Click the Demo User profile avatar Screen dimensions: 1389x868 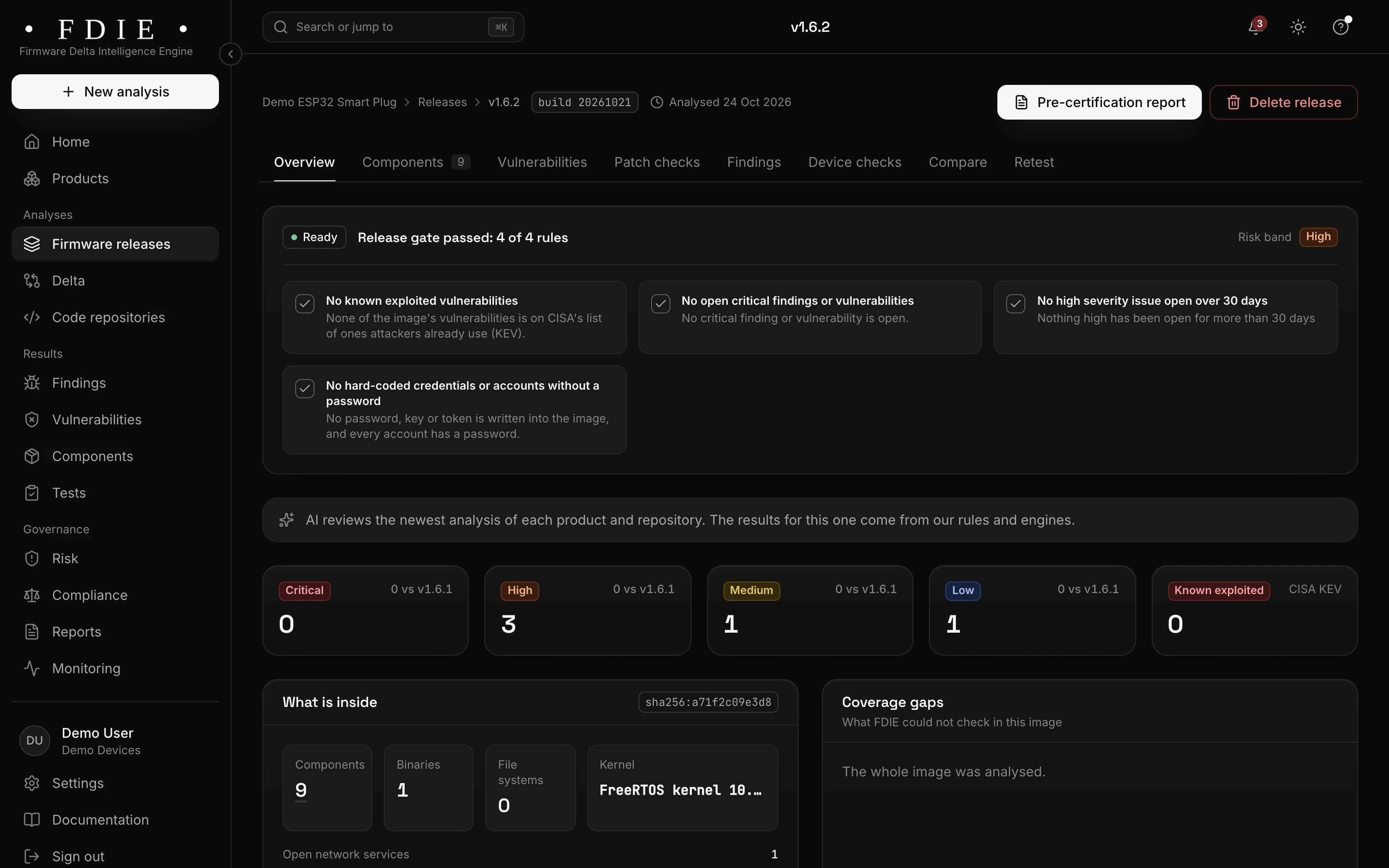pyautogui.click(x=34, y=741)
